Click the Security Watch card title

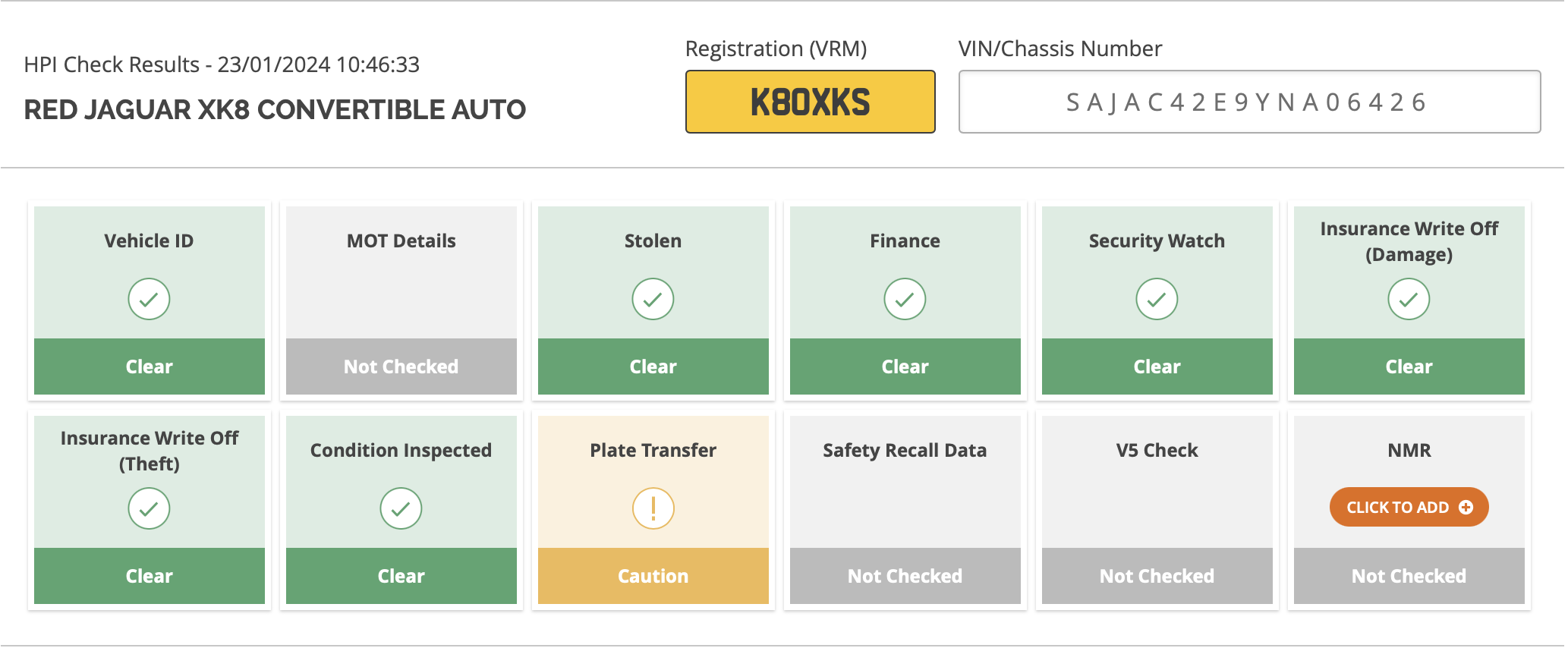coord(1157,241)
